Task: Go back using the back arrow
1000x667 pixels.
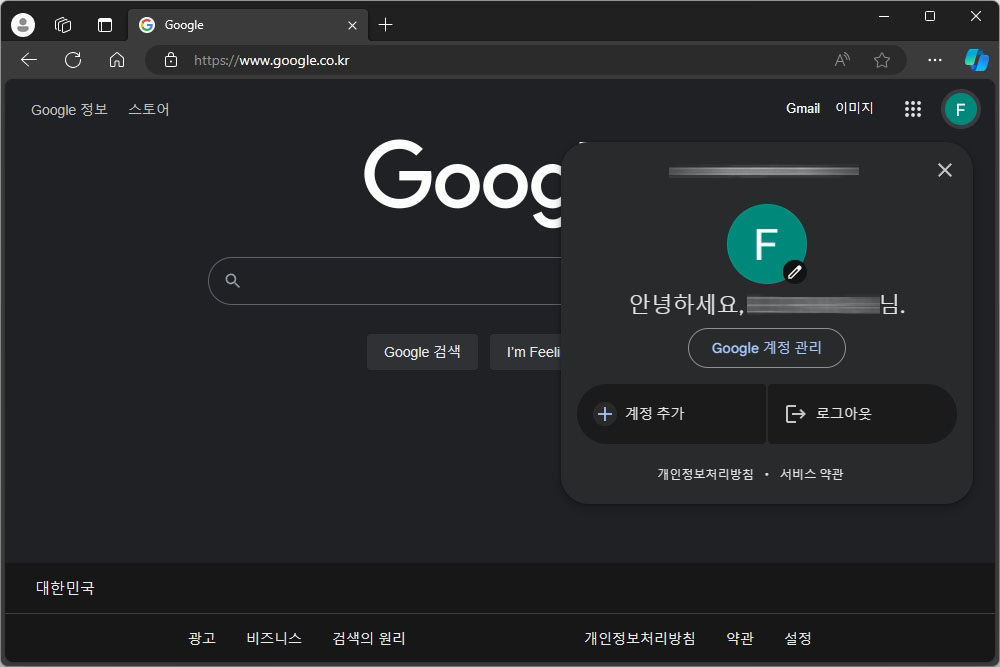Action: point(29,60)
